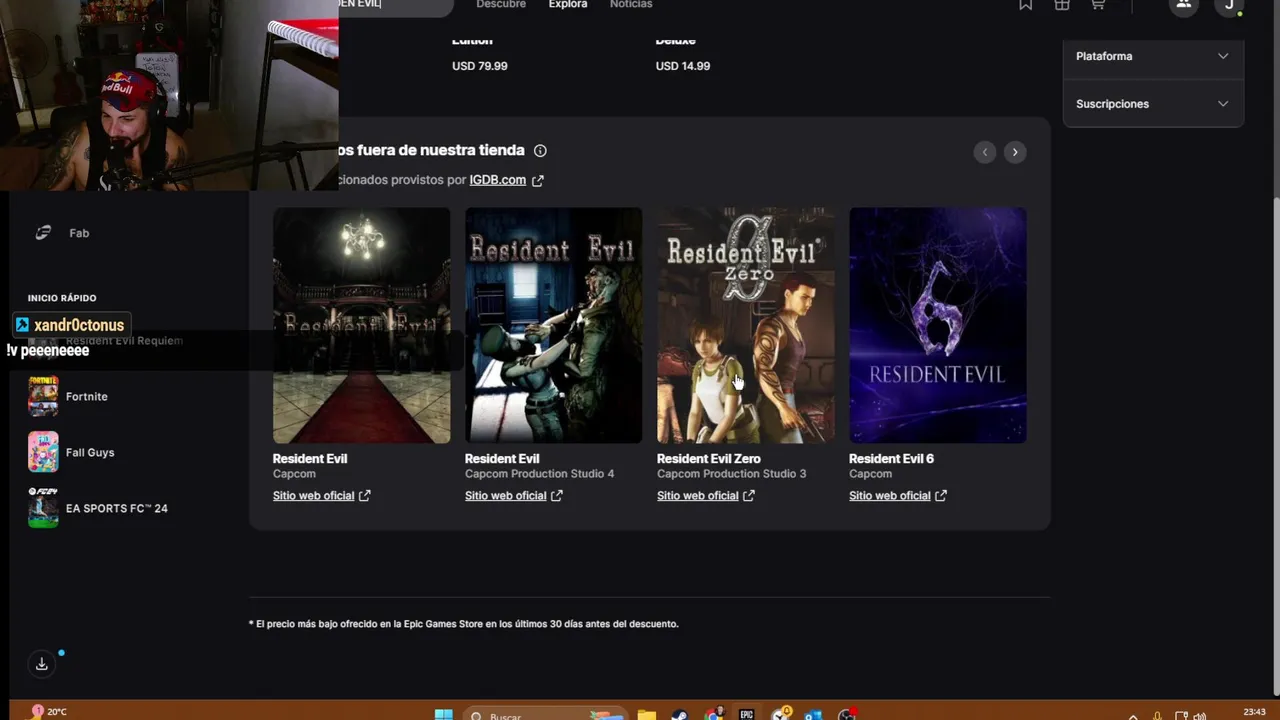Click the Resident Evil 6 cover art

[x=937, y=325]
